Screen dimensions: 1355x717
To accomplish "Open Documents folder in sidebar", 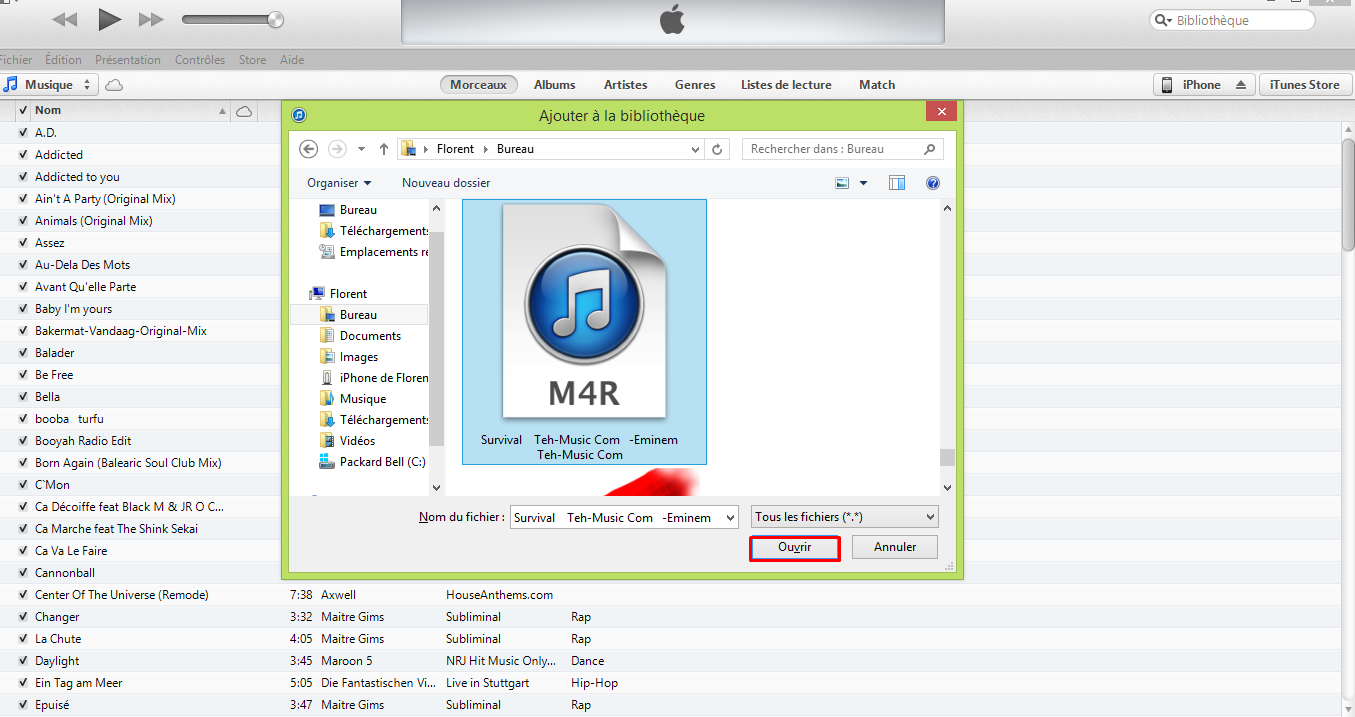I will click(x=360, y=336).
